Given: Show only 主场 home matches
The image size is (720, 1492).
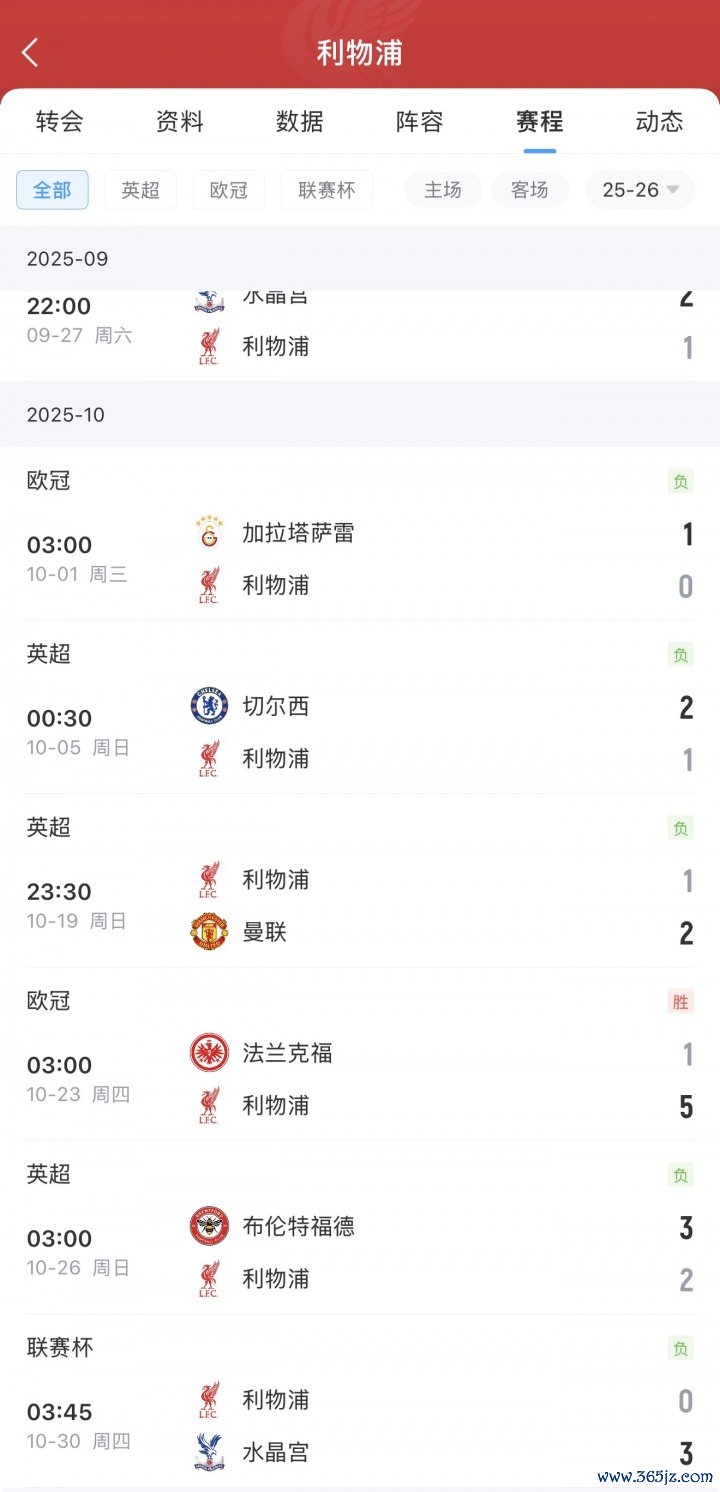Looking at the screenshot, I should [443, 190].
